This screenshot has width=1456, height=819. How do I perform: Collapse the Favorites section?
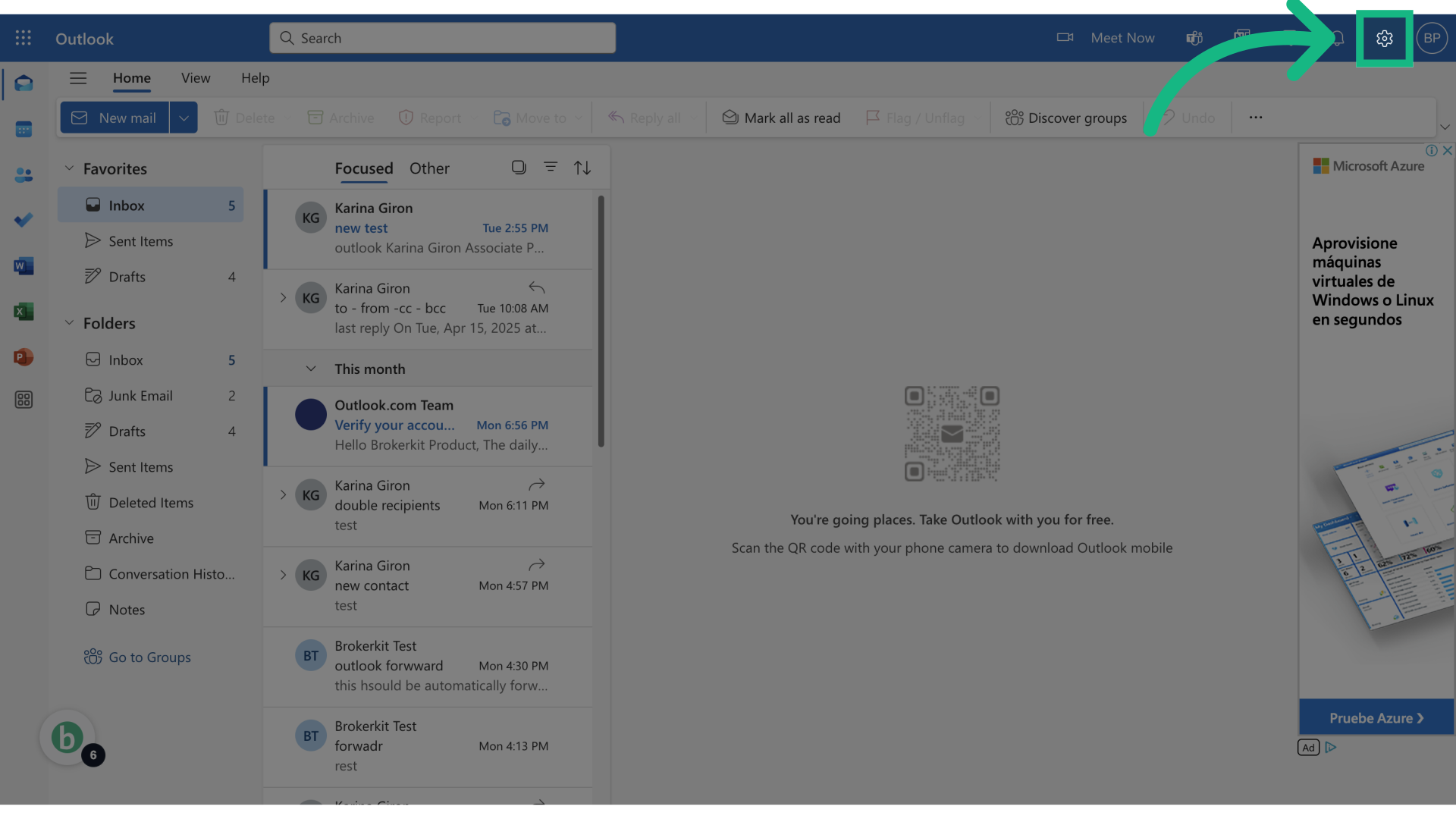click(69, 168)
